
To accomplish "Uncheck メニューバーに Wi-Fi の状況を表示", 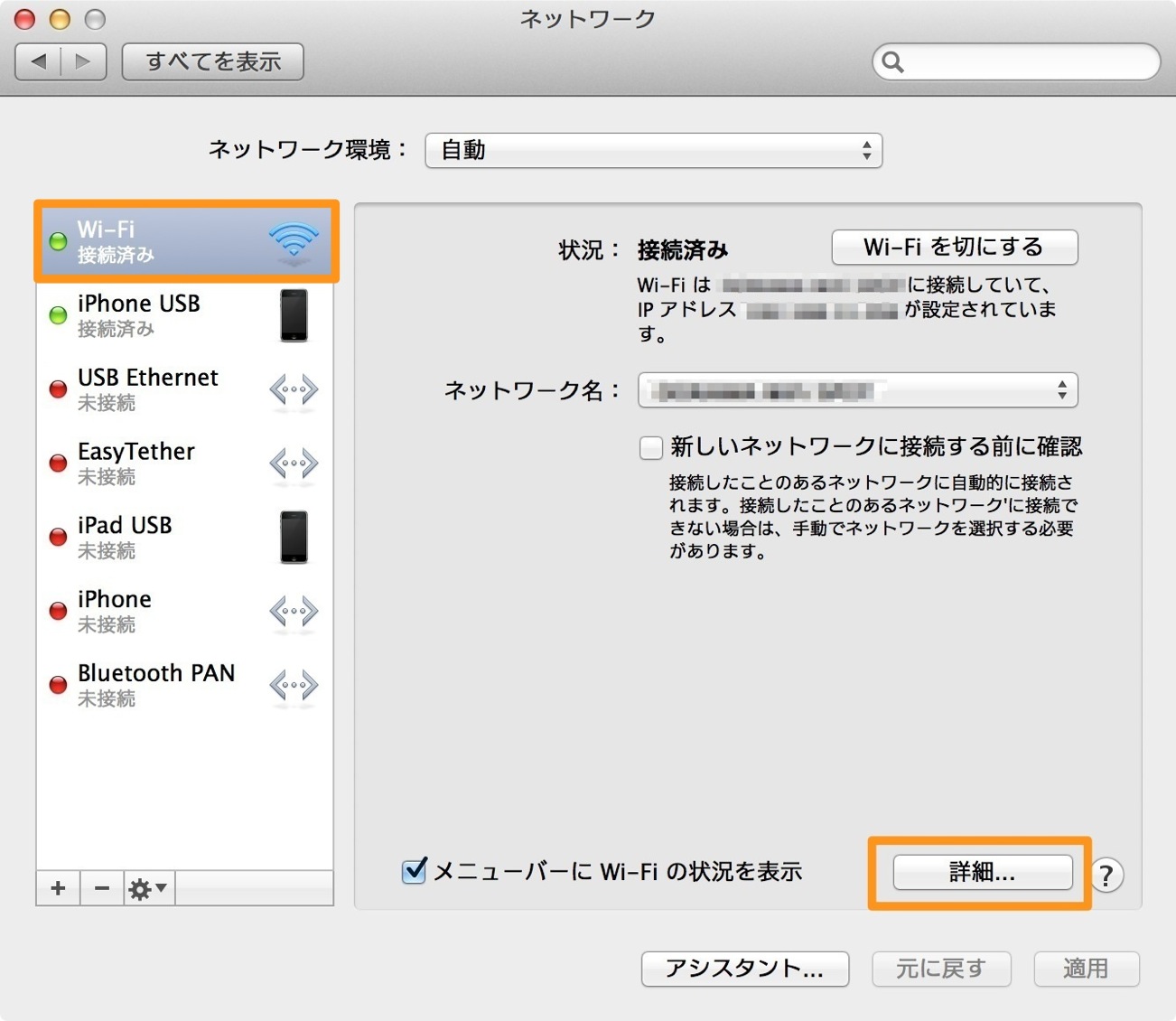I will coord(414,871).
